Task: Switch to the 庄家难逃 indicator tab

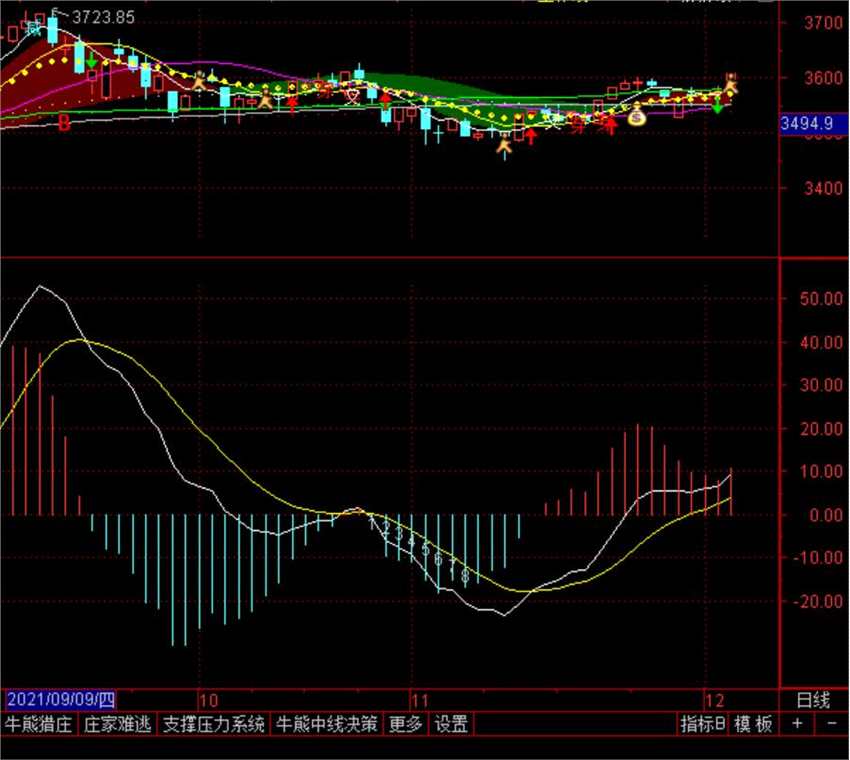Action: [118, 724]
